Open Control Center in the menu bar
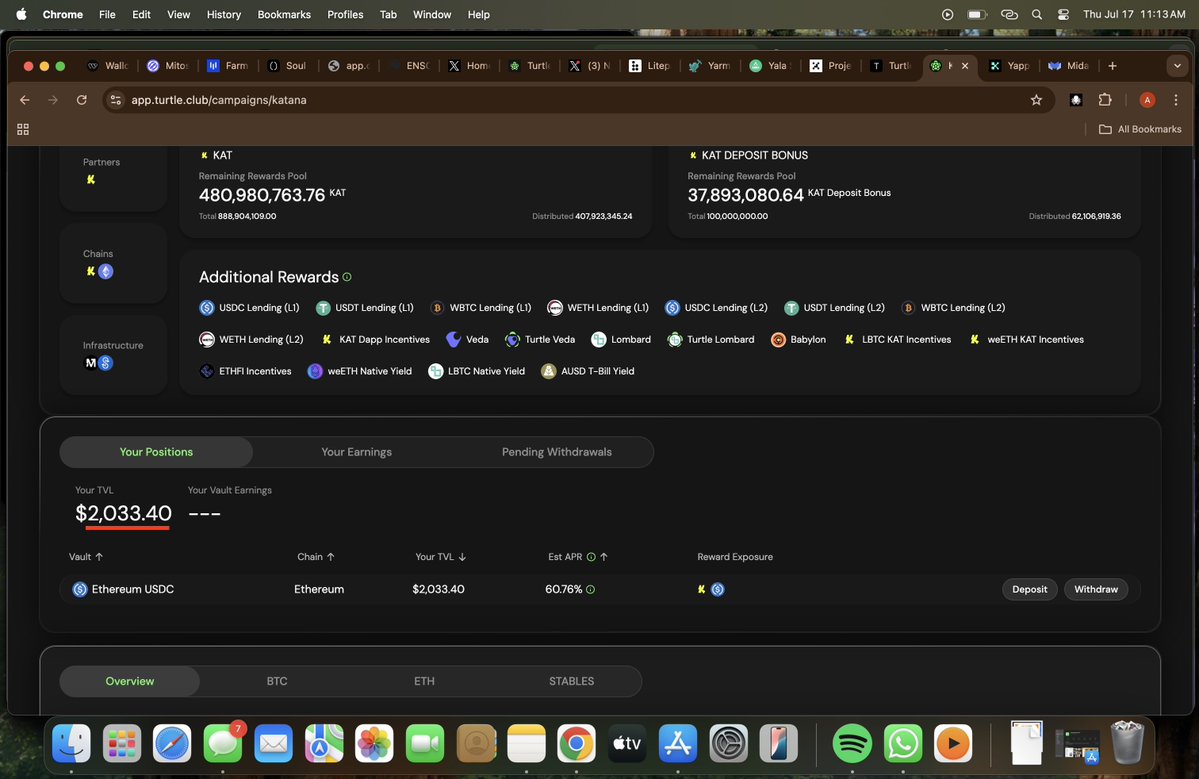Image resolution: width=1199 pixels, height=779 pixels. tap(1063, 15)
